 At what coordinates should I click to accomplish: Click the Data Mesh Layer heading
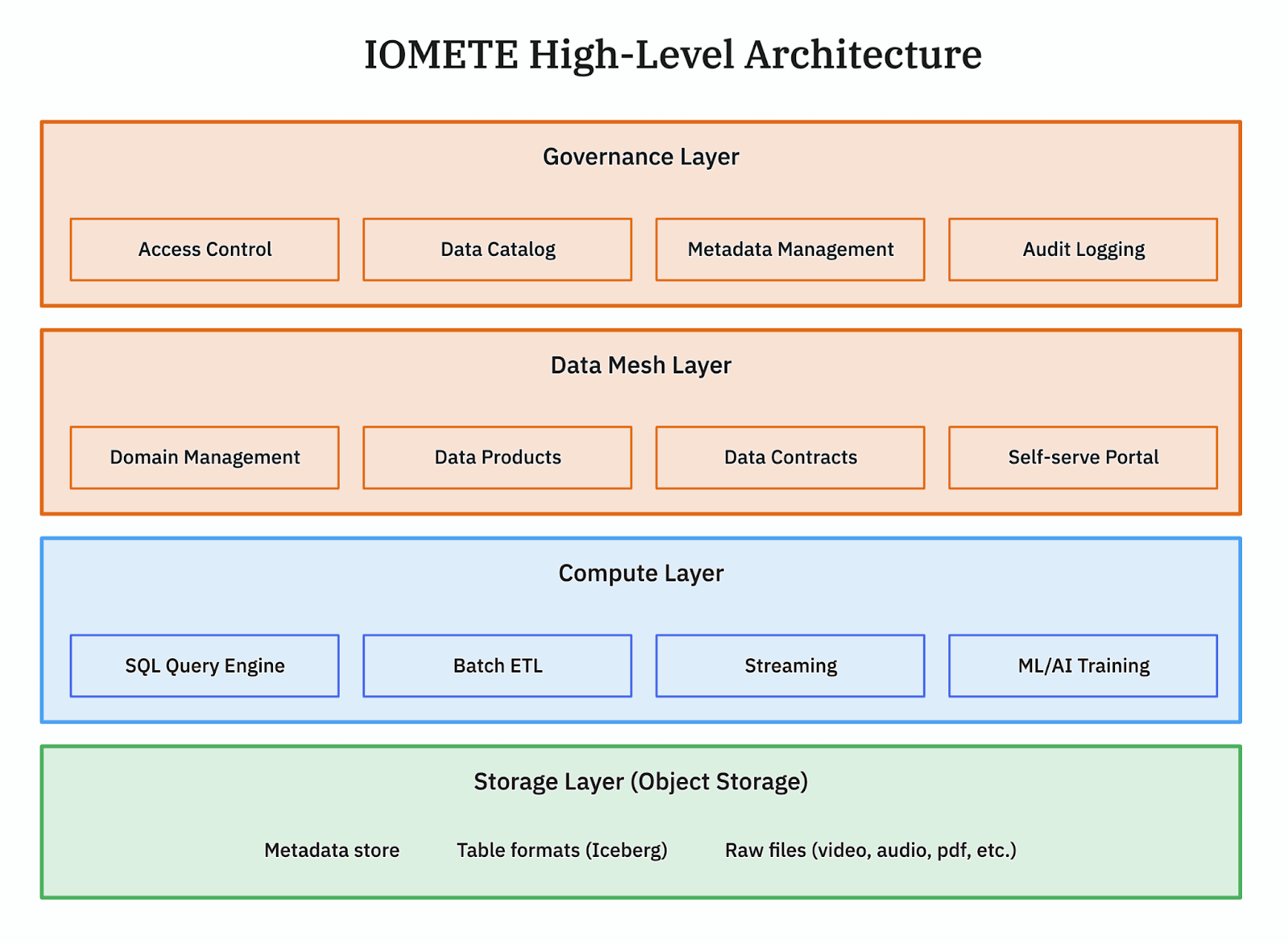point(641,364)
